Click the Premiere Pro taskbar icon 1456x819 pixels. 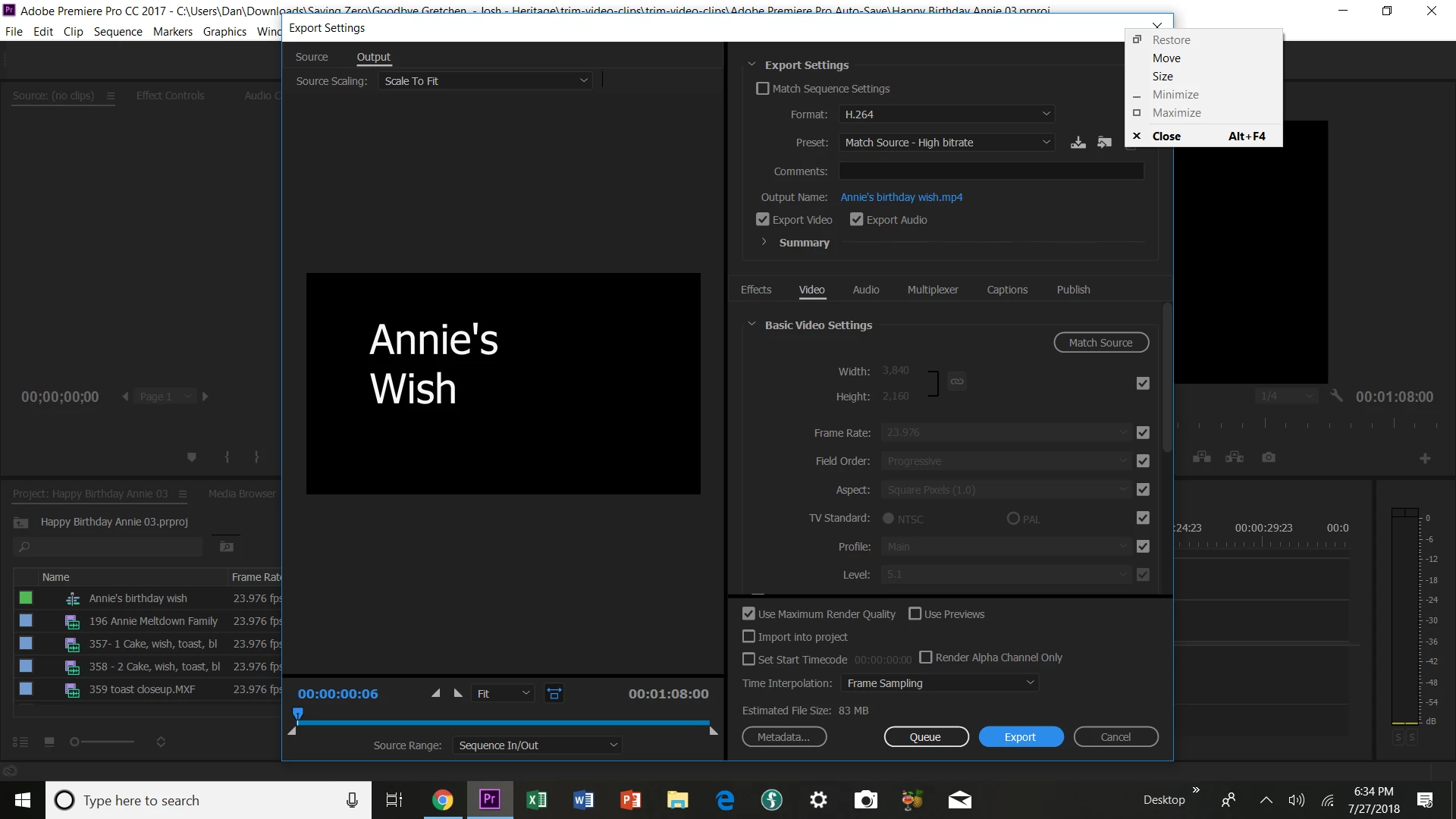tap(489, 800)
